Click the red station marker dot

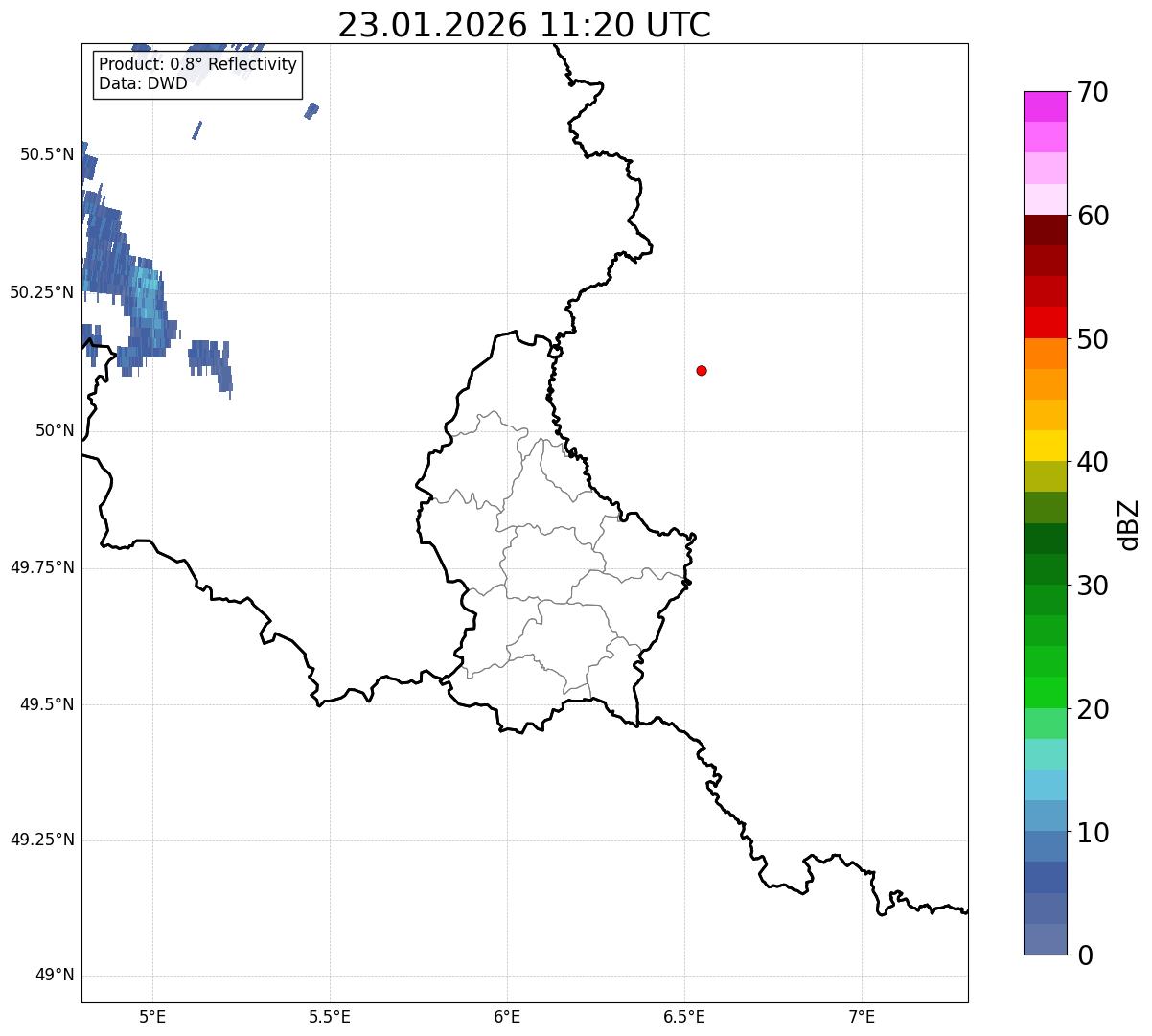(702, 370)
